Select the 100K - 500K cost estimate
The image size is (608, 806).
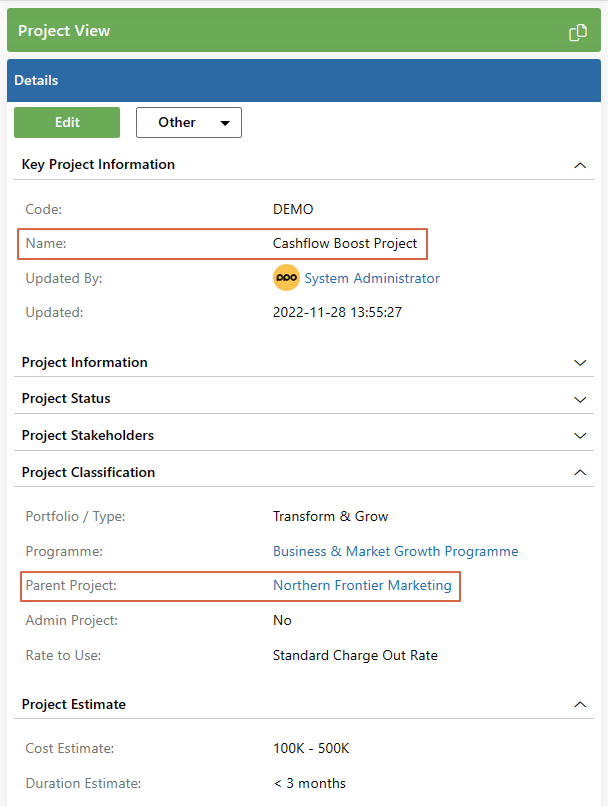pos(311,748)
